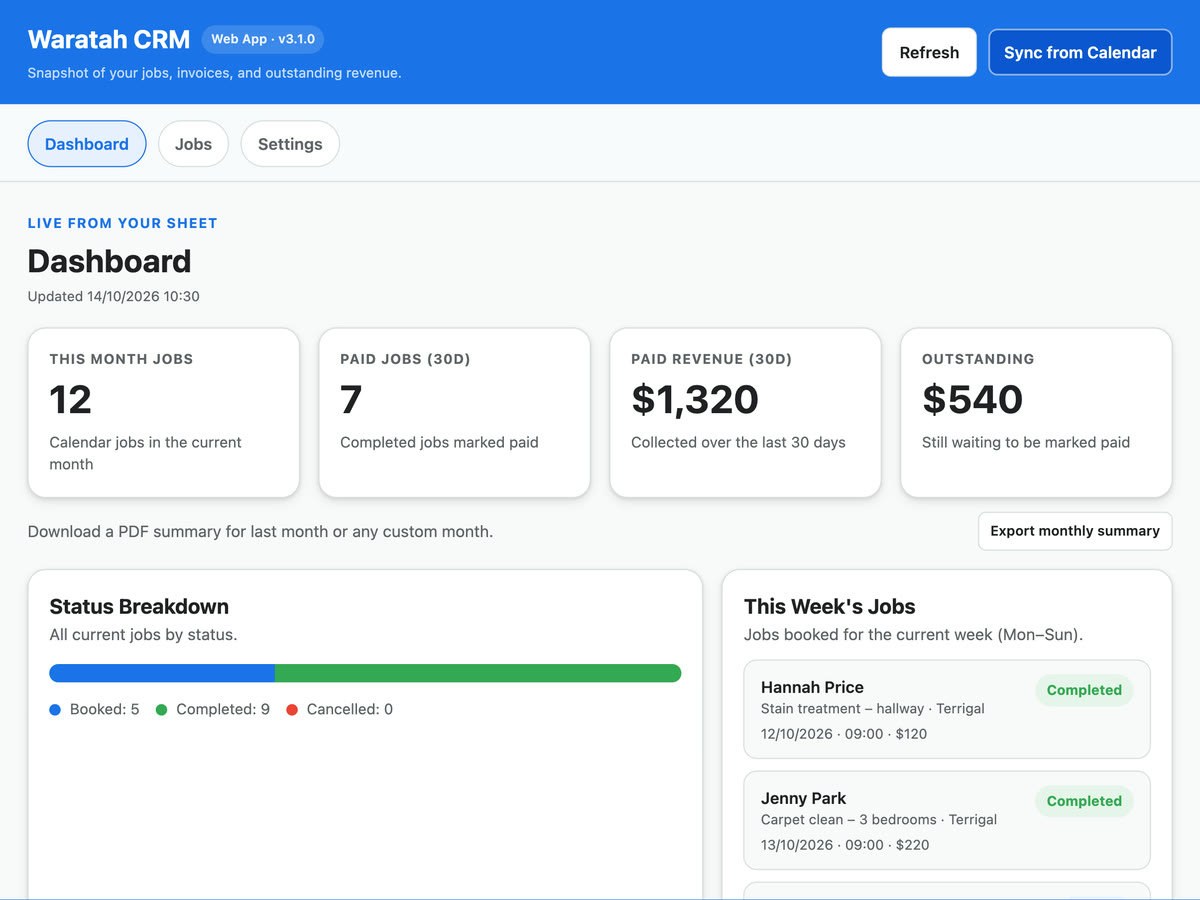Select the This Month Jobs card
This screenshot has width=1200, height=900.
(164, 413)
